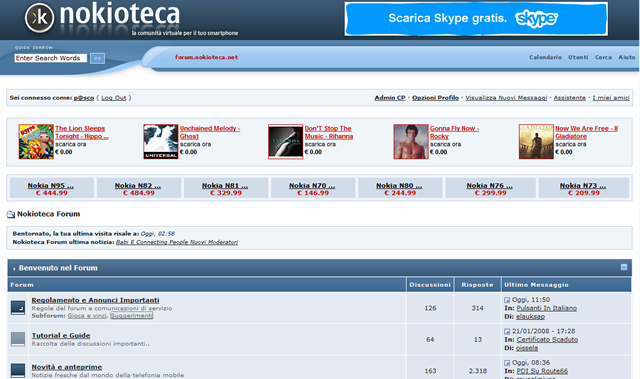This screenshot has height=379, width=640.
Task: Click the Tutorial e Guide forum icon
Action: click(18, 339)
